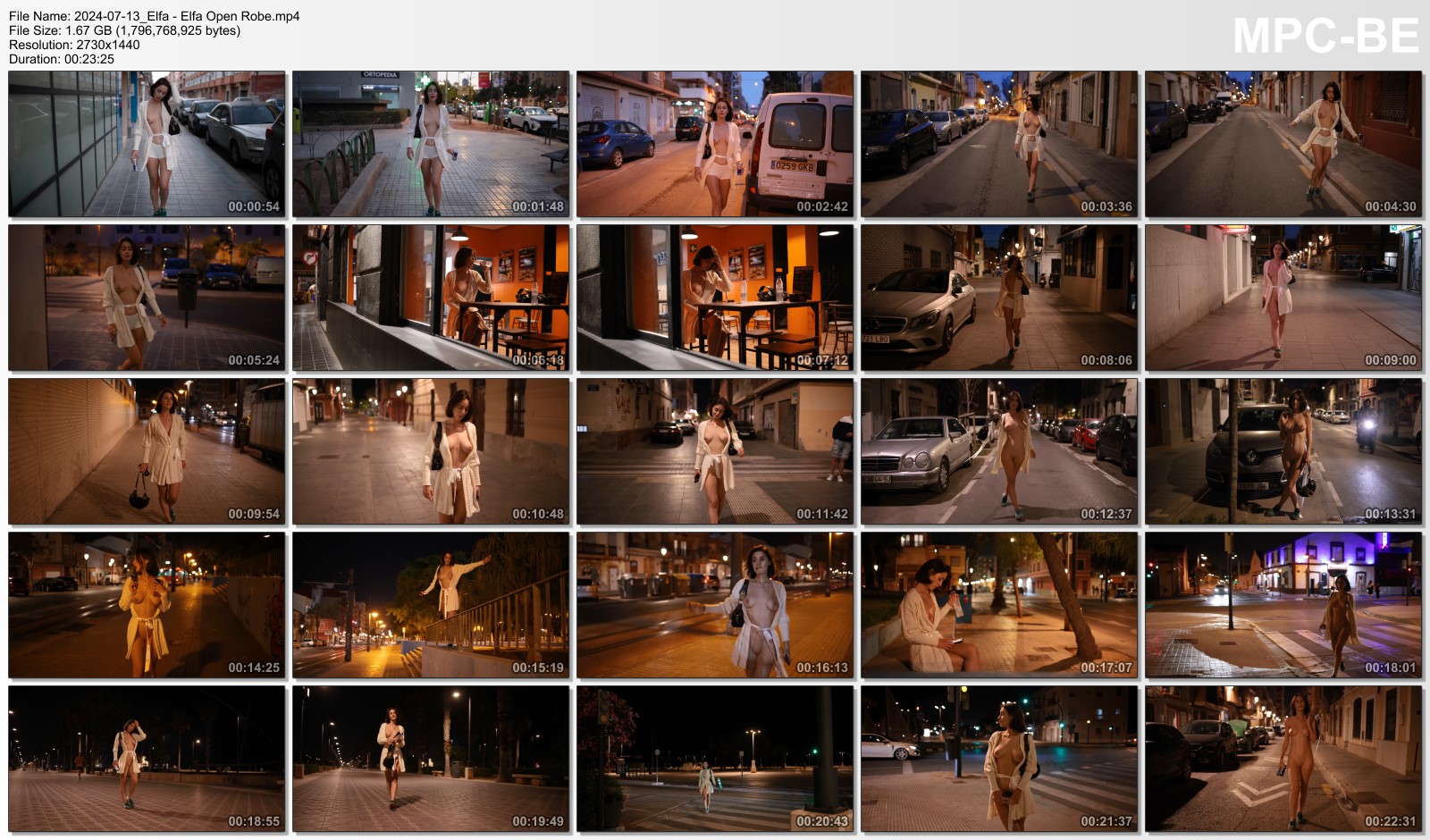Screen dimensions: 1430x840
Task: Choose the thumbnail labeled 00:09:00
Action: pyautogui.click(x=1283, y=298)
